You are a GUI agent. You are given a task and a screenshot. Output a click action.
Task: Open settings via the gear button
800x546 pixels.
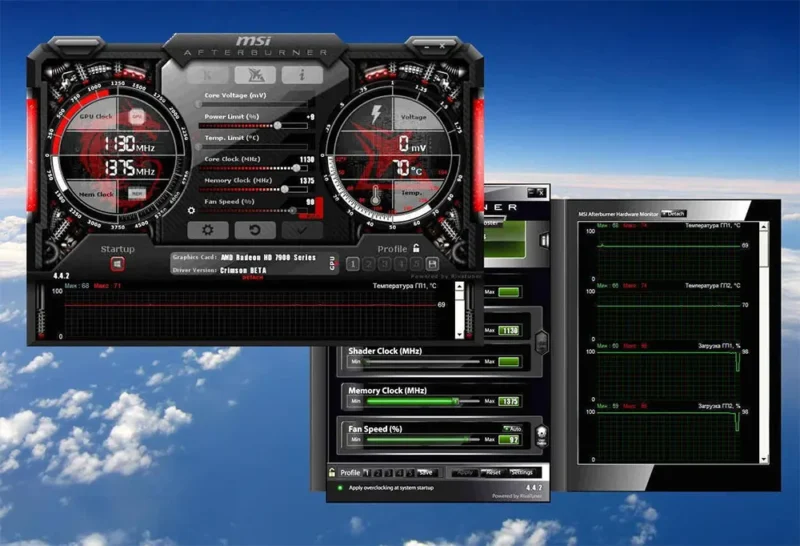(x=208, y=230)
